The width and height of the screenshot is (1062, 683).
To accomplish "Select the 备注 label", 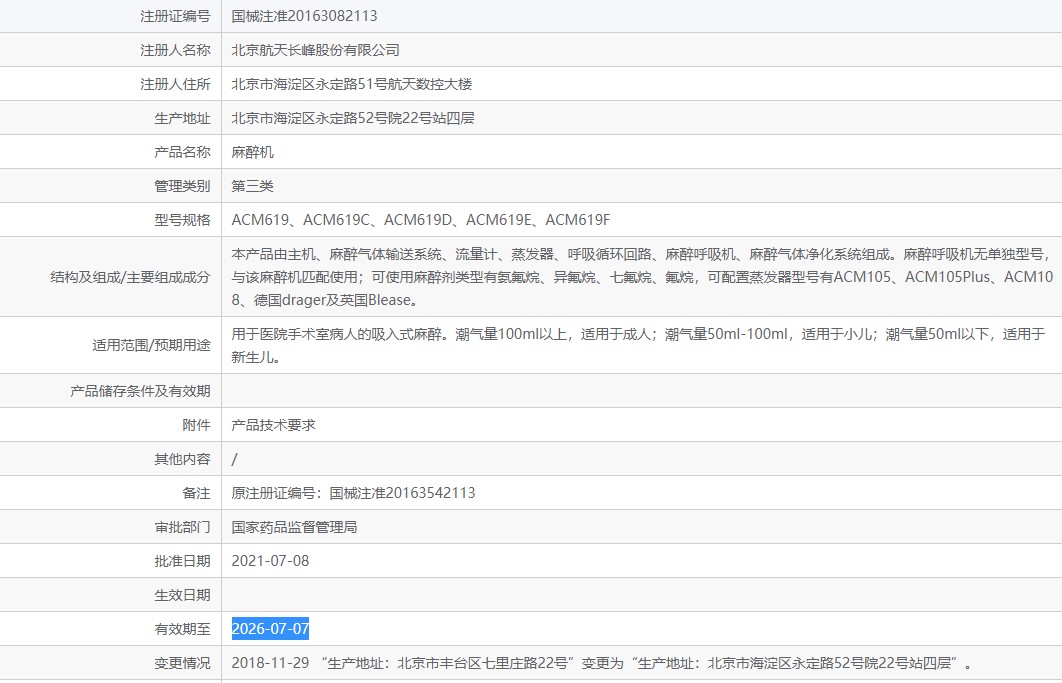I will [196, 493].
